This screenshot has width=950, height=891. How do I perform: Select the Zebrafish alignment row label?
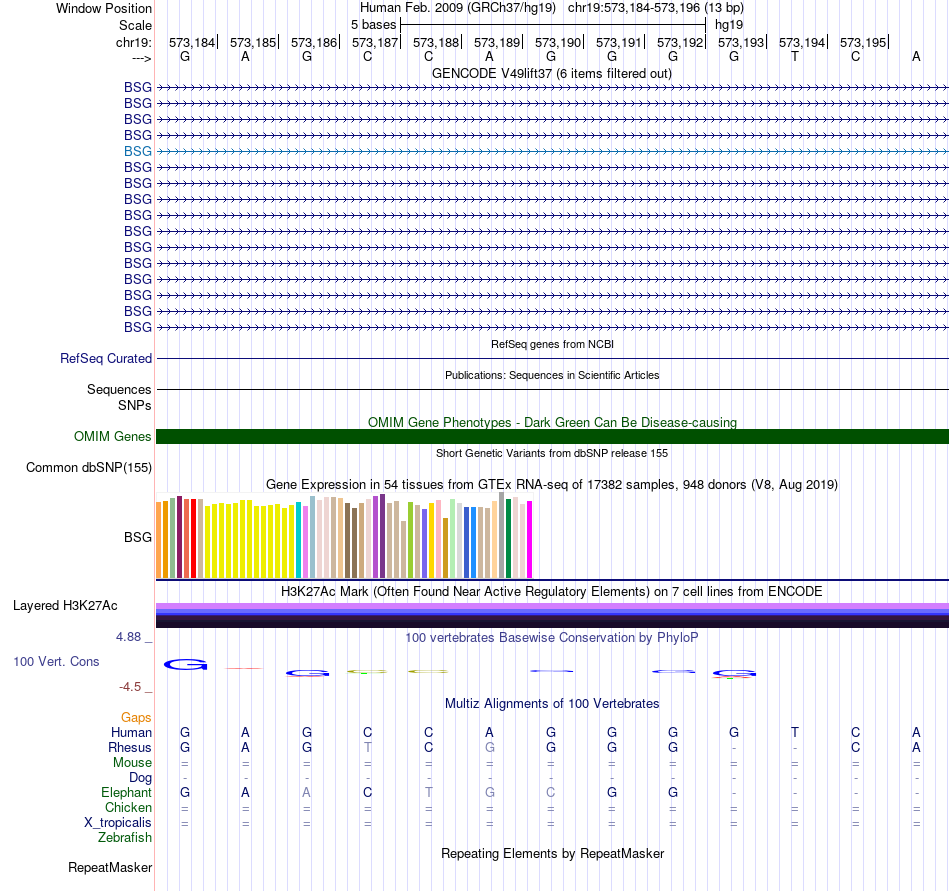125,837
